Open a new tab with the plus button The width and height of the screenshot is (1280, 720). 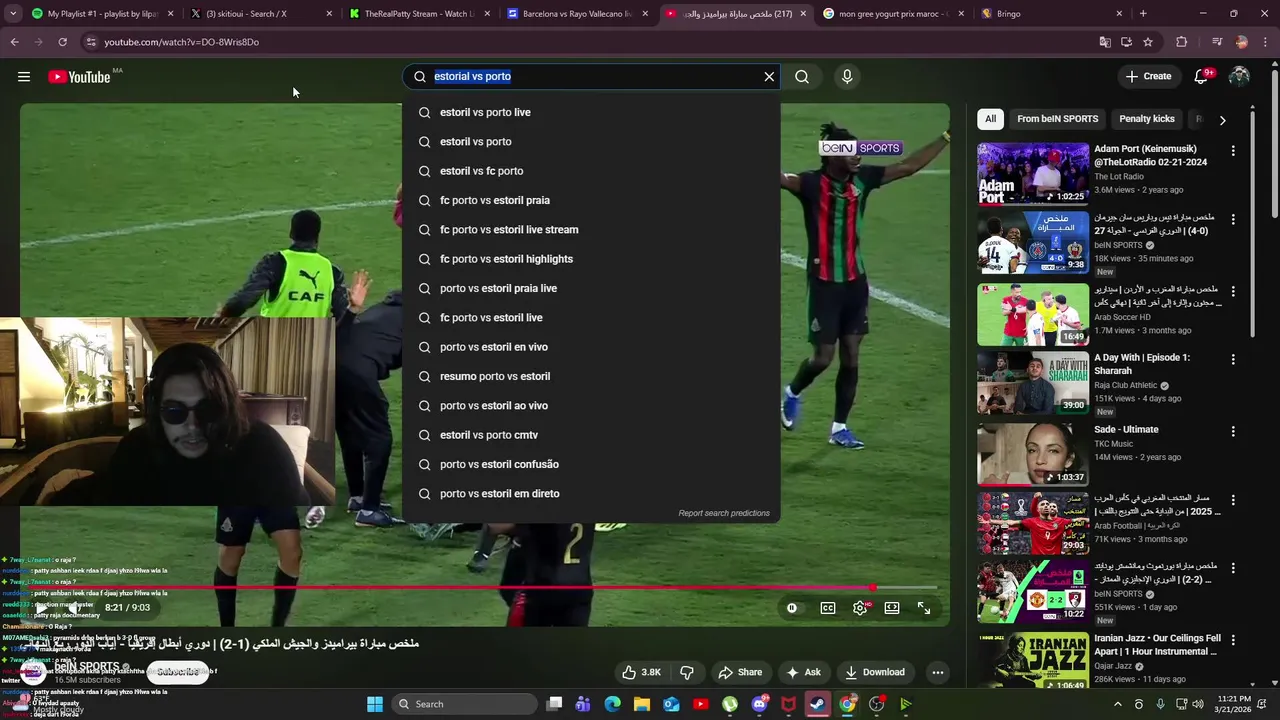1143,14
